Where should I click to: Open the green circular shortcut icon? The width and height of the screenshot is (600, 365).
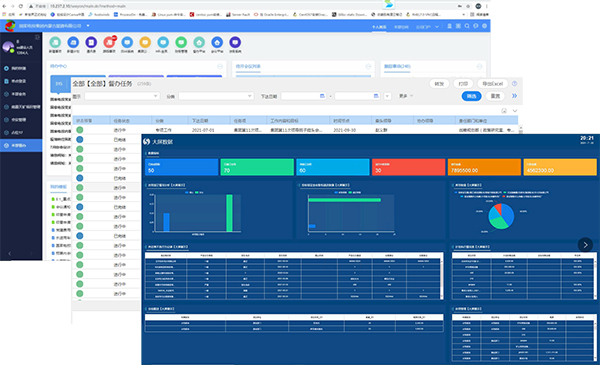pyautogui.click(x=181, y=42)
